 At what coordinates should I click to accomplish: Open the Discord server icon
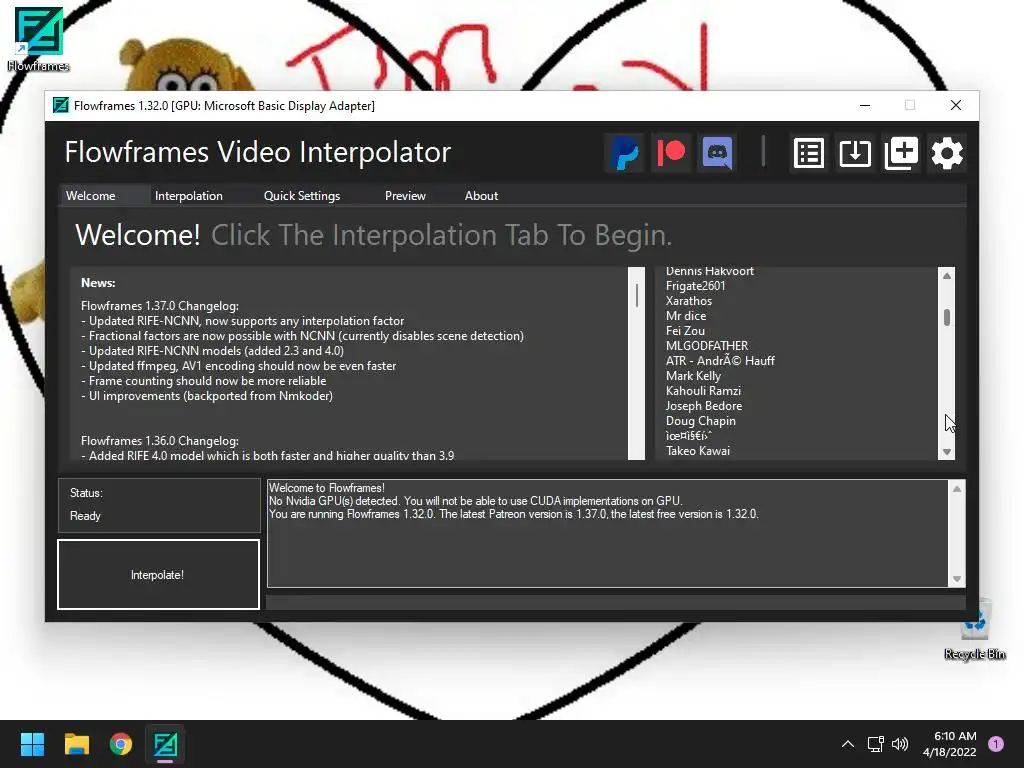tap(717, 153)
